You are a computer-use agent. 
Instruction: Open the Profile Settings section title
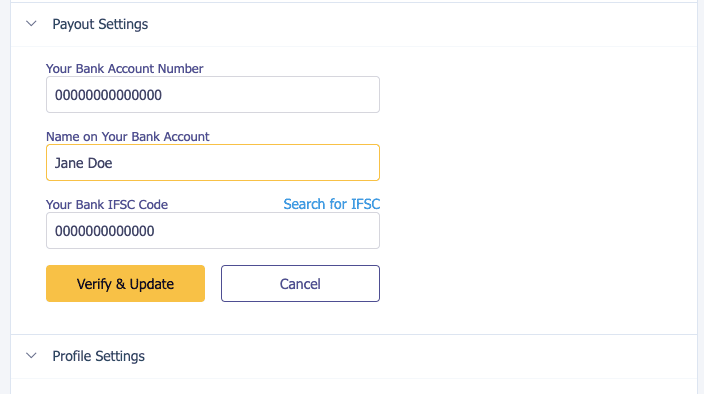[x=98, y=356]
